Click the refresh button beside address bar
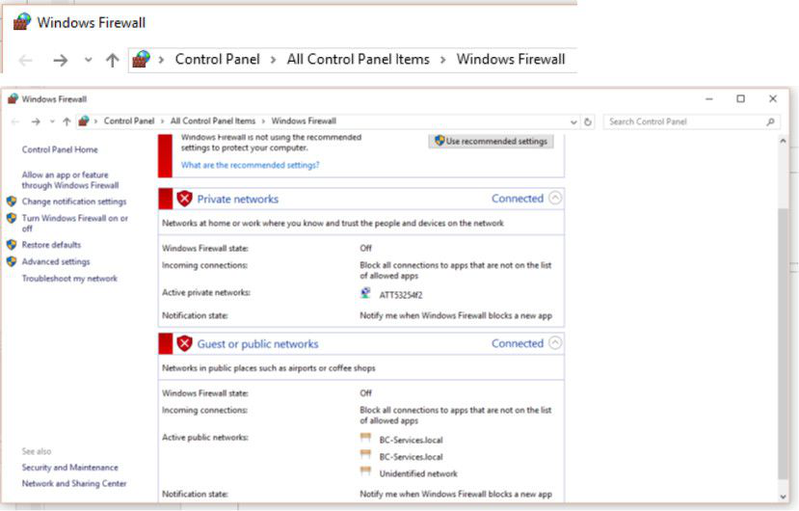This screenshot has height=511, width=799. [588, 122]
